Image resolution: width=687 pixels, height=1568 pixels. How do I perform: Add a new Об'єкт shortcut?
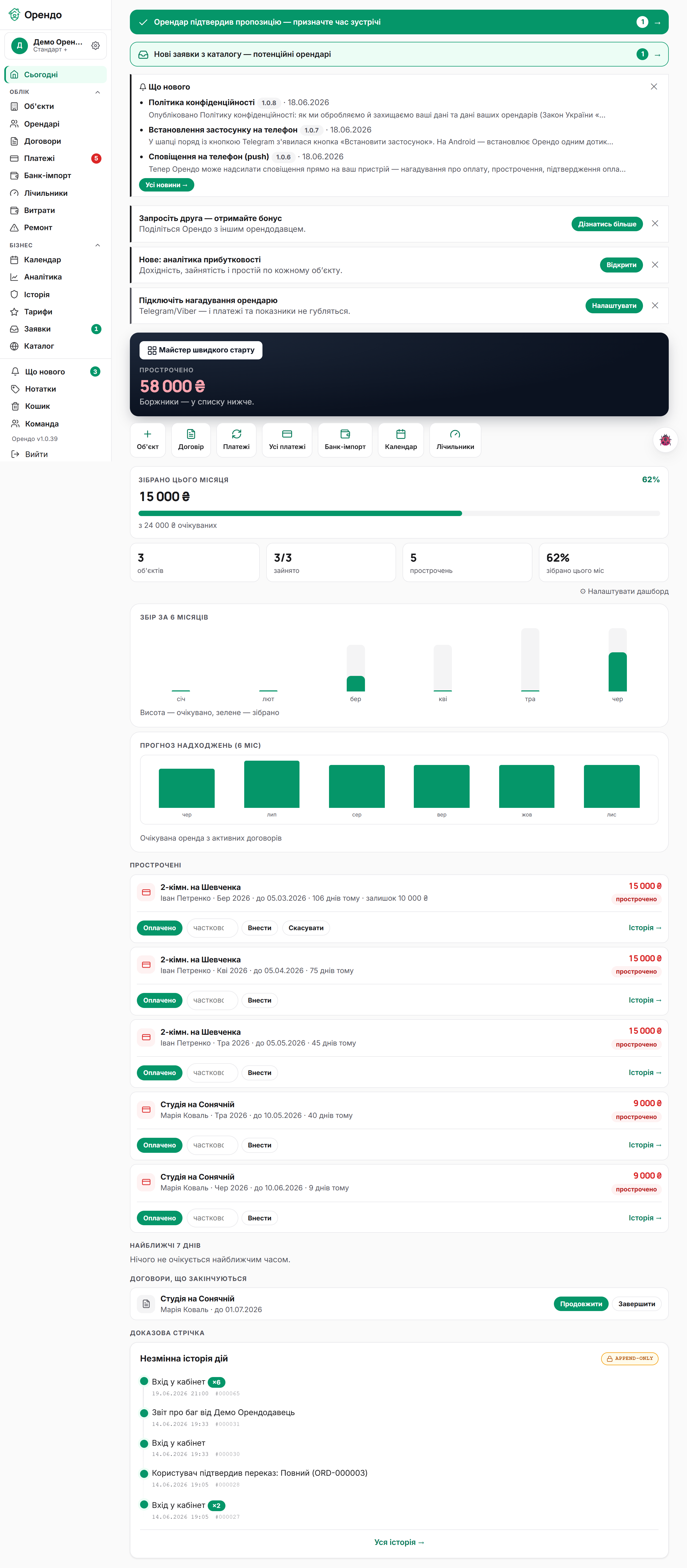(x=147, y=440)
